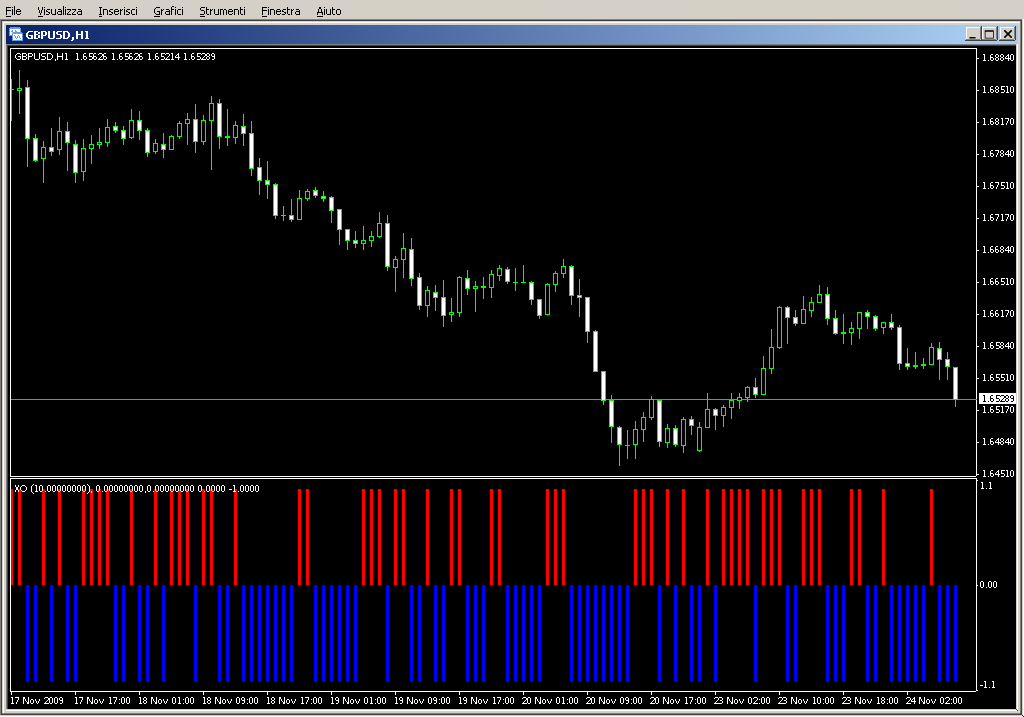Screen dimensions: 1024x717
Task: Maximize the GBPUSD,H1 chart window
Action: (990, 34)
